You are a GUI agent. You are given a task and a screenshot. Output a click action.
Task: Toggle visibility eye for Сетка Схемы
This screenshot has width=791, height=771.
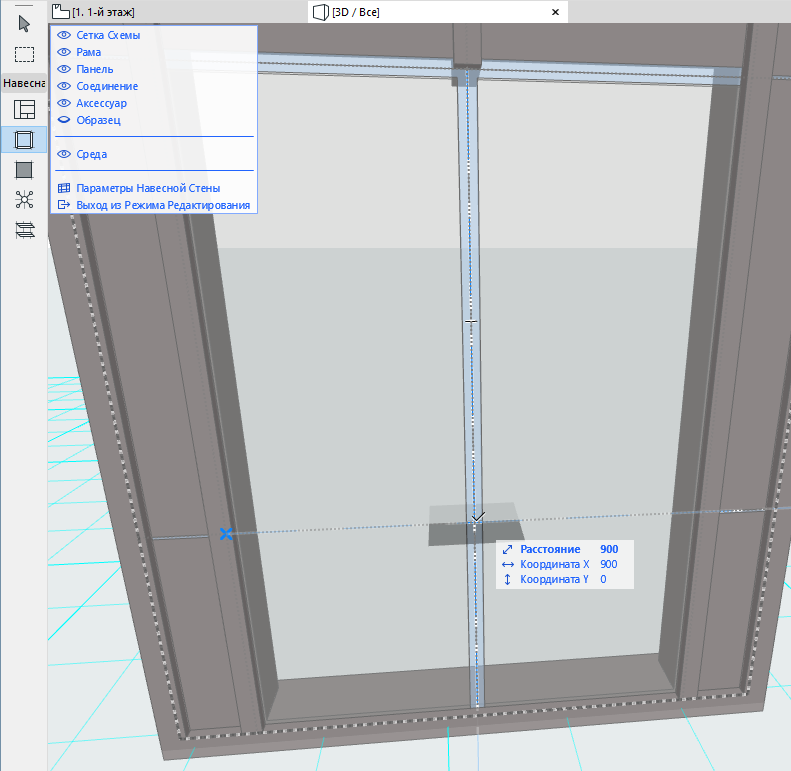click(x=64, y=35)
